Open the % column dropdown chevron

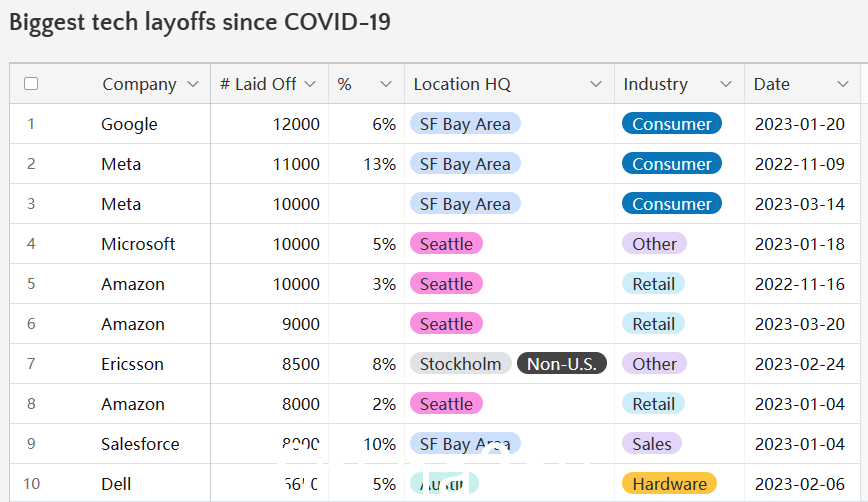[386, 84]
